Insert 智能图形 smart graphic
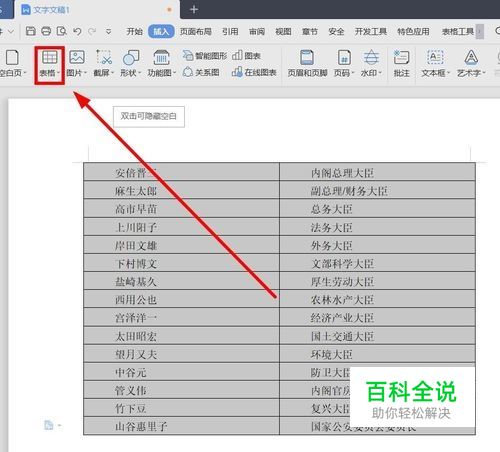 click(205, 56)
